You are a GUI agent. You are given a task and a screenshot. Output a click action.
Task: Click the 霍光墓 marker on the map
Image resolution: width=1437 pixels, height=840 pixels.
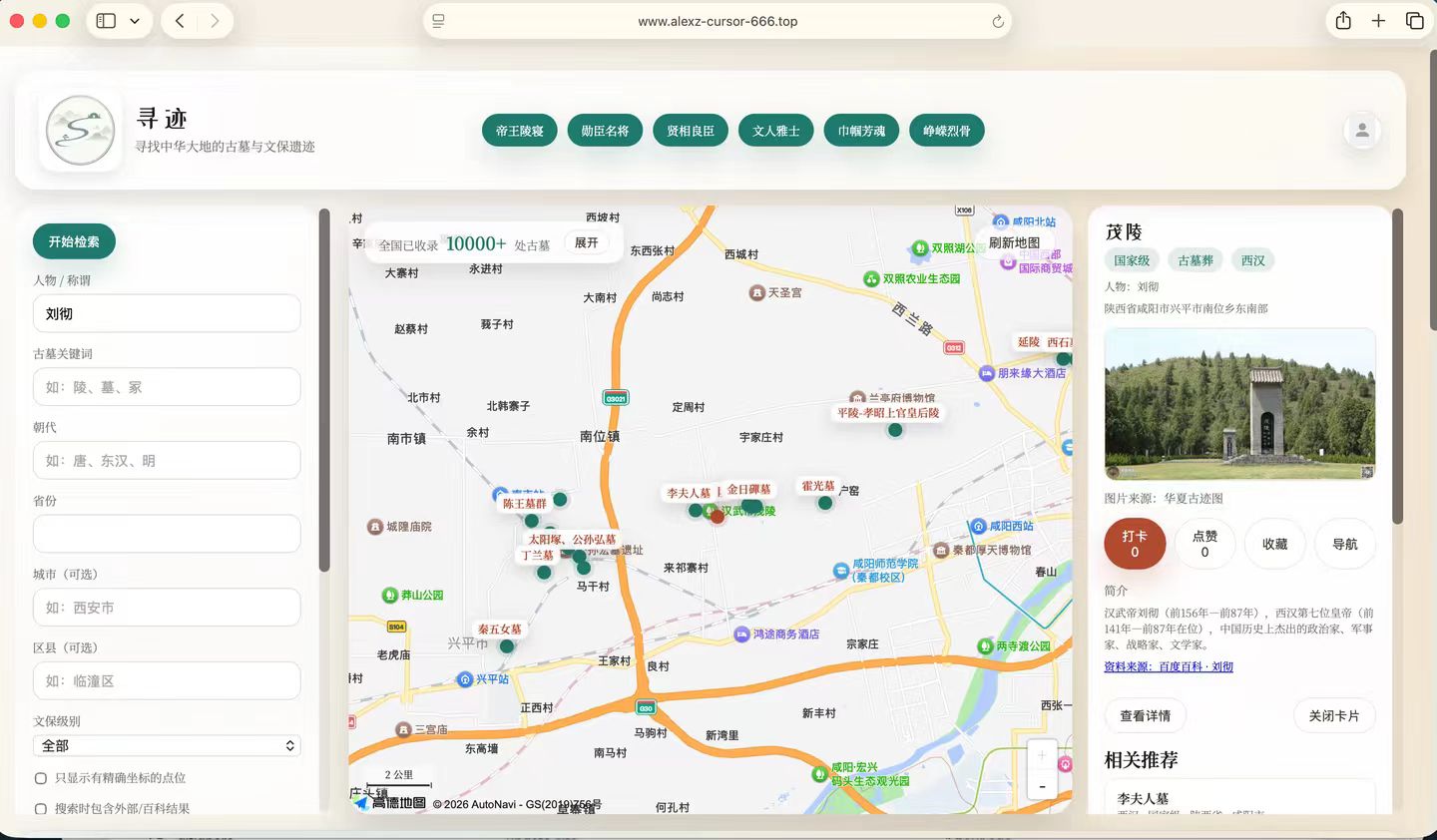click(824, 502)
